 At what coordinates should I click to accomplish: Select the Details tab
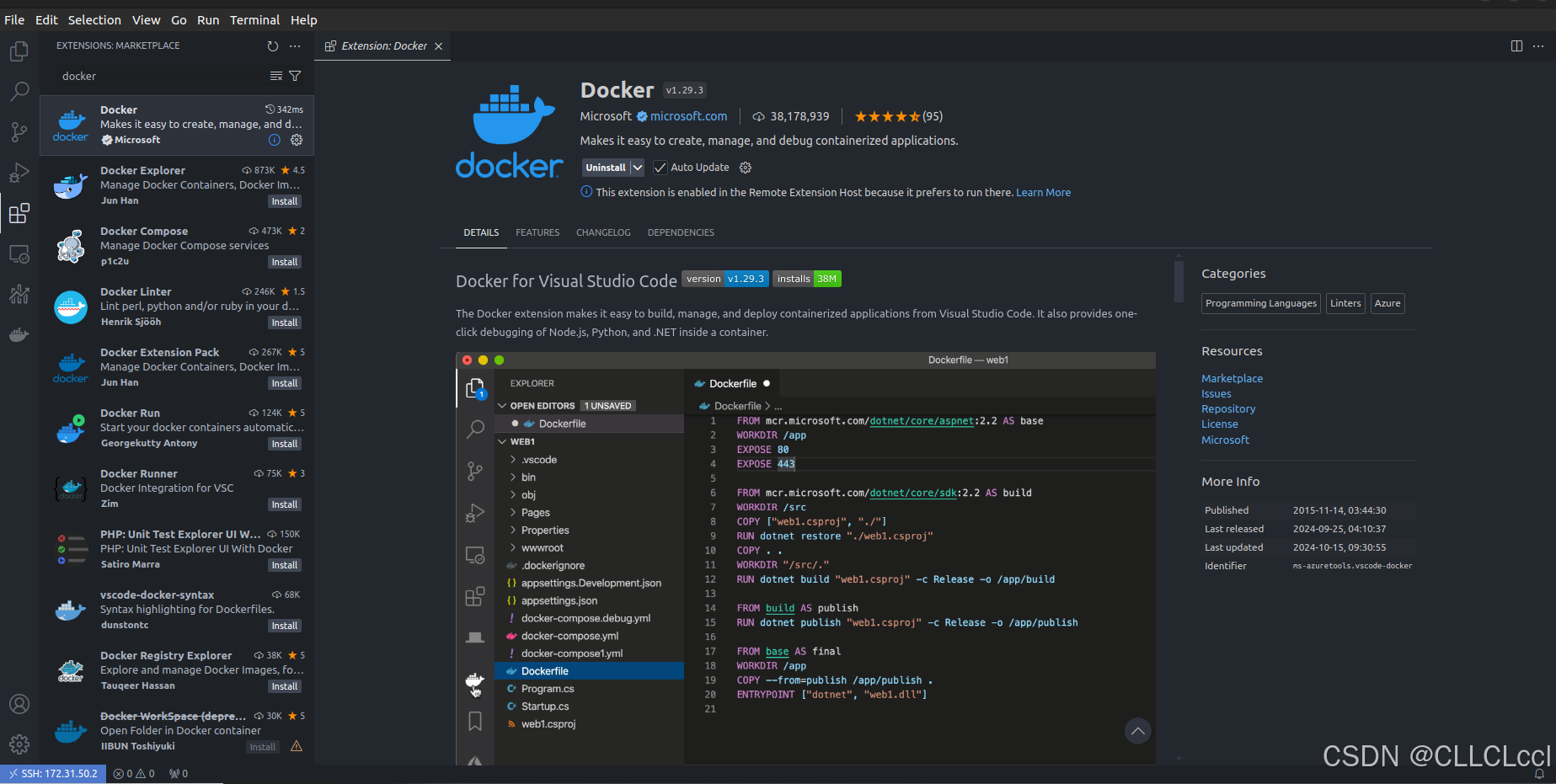[481, 232]
